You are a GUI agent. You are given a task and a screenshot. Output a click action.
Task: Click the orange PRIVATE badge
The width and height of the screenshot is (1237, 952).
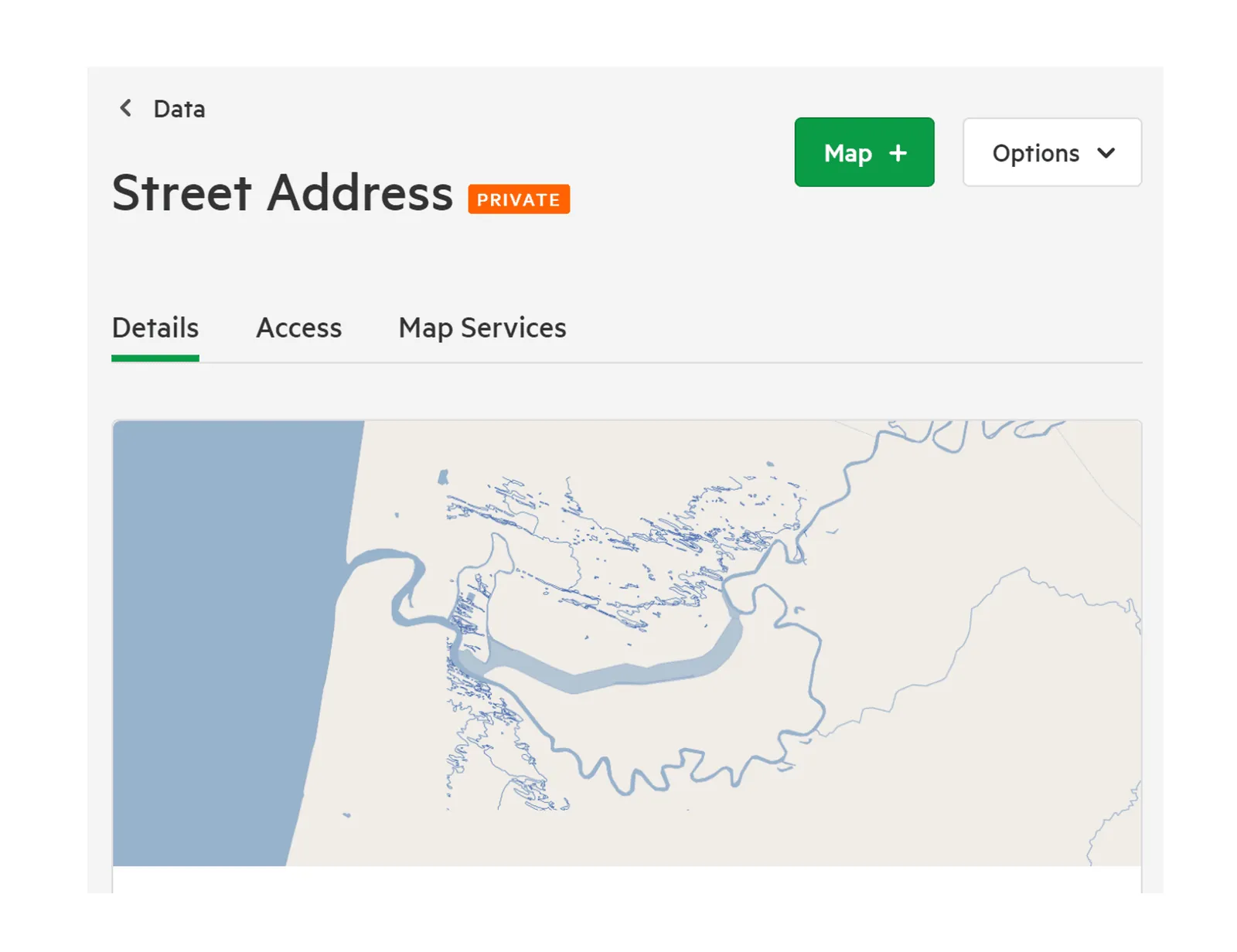click(x=519, y=199)
